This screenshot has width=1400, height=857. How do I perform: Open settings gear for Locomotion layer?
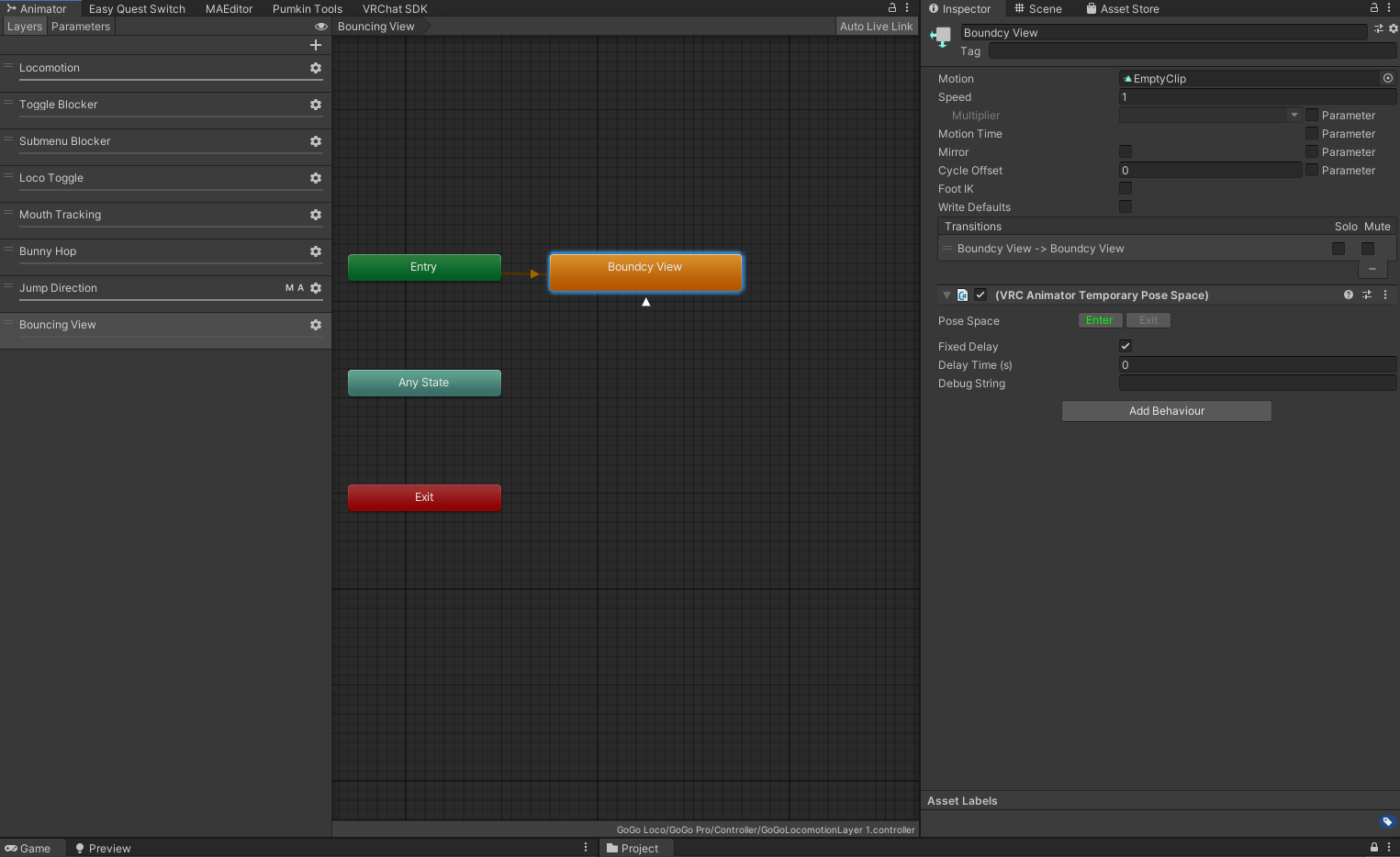tap(316, 68)
